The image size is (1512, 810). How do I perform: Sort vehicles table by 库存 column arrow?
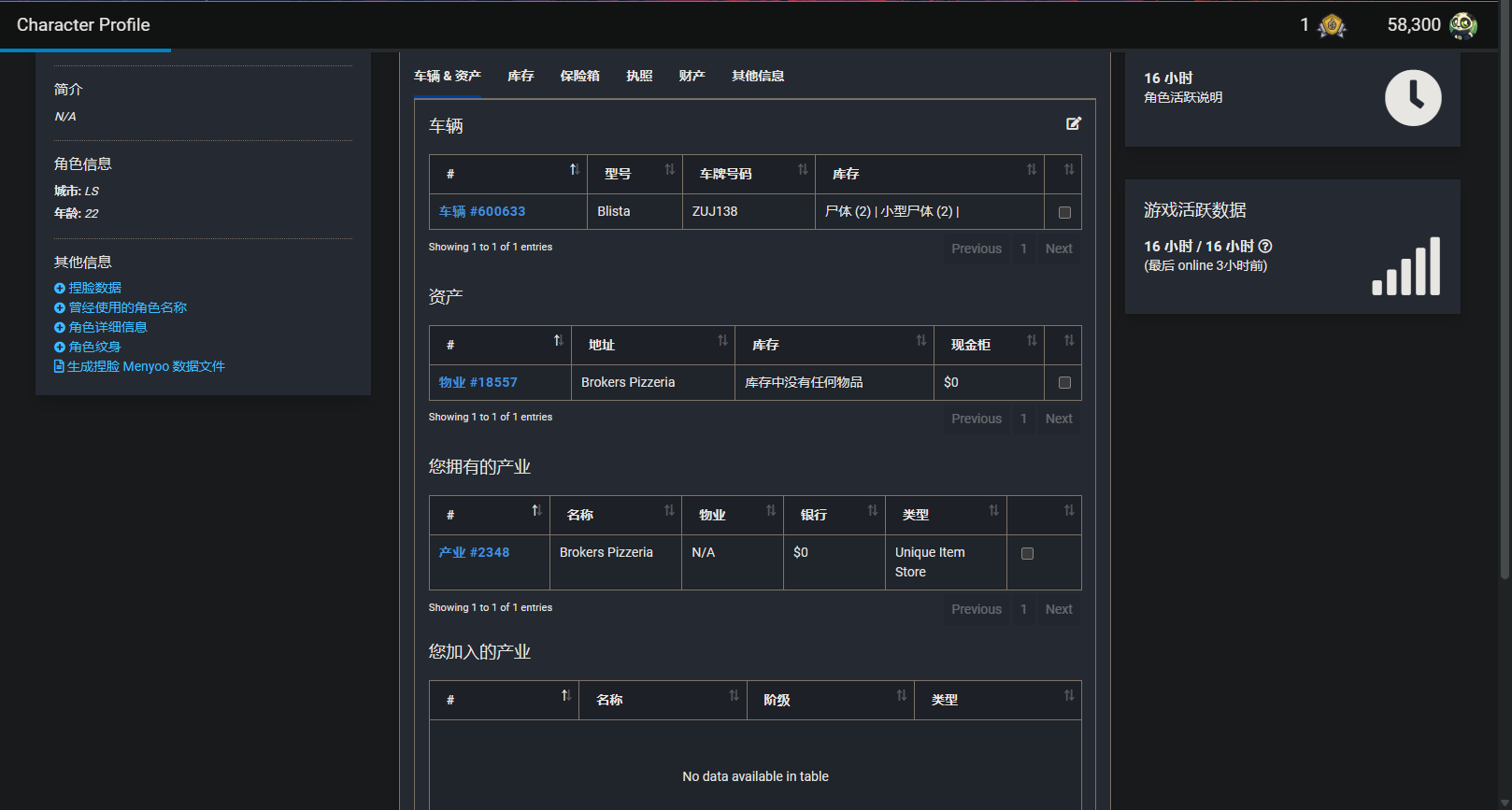click(1032, 169)
